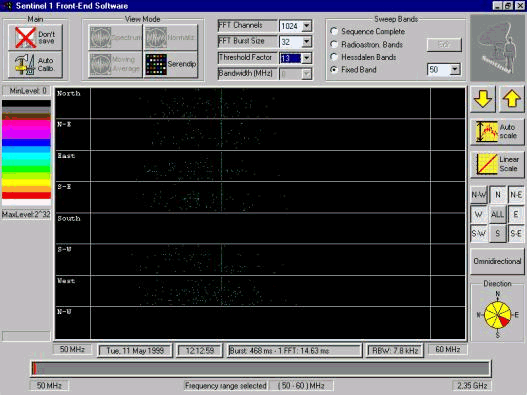Click the FFT Channels 1024 value field
This screenshot has width=527, height=395.
coord(291,26)
